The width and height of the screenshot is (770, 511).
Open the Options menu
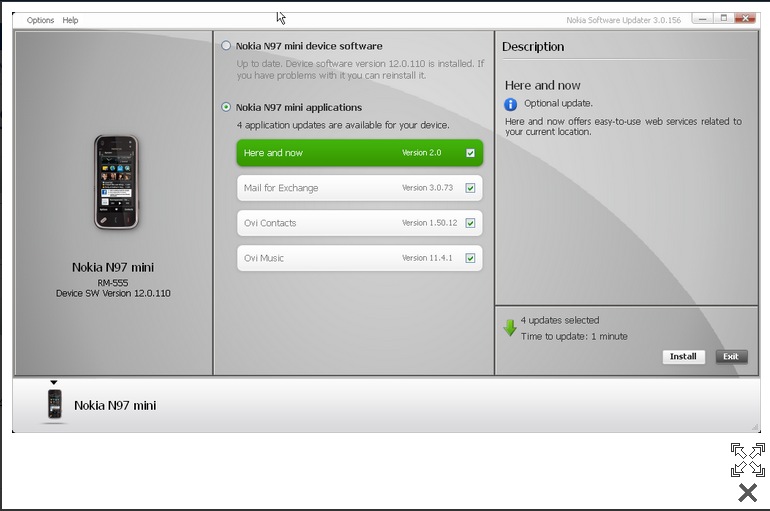(40, 20)
